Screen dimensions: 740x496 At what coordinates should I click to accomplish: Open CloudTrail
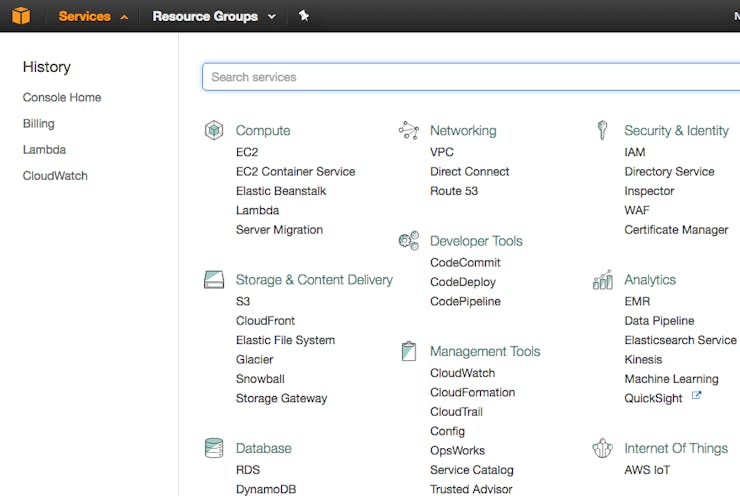pyautogui.click(x=456, y=412)
